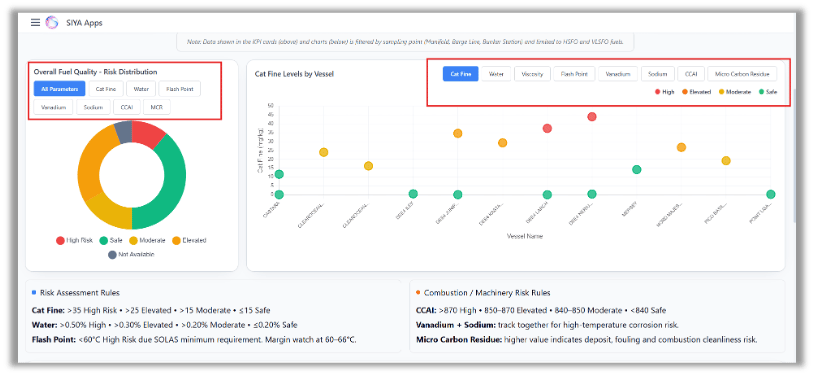Select All Parameters in Risk Distribution panel
This screenshot has width=815, height=375.
point(59,89)
